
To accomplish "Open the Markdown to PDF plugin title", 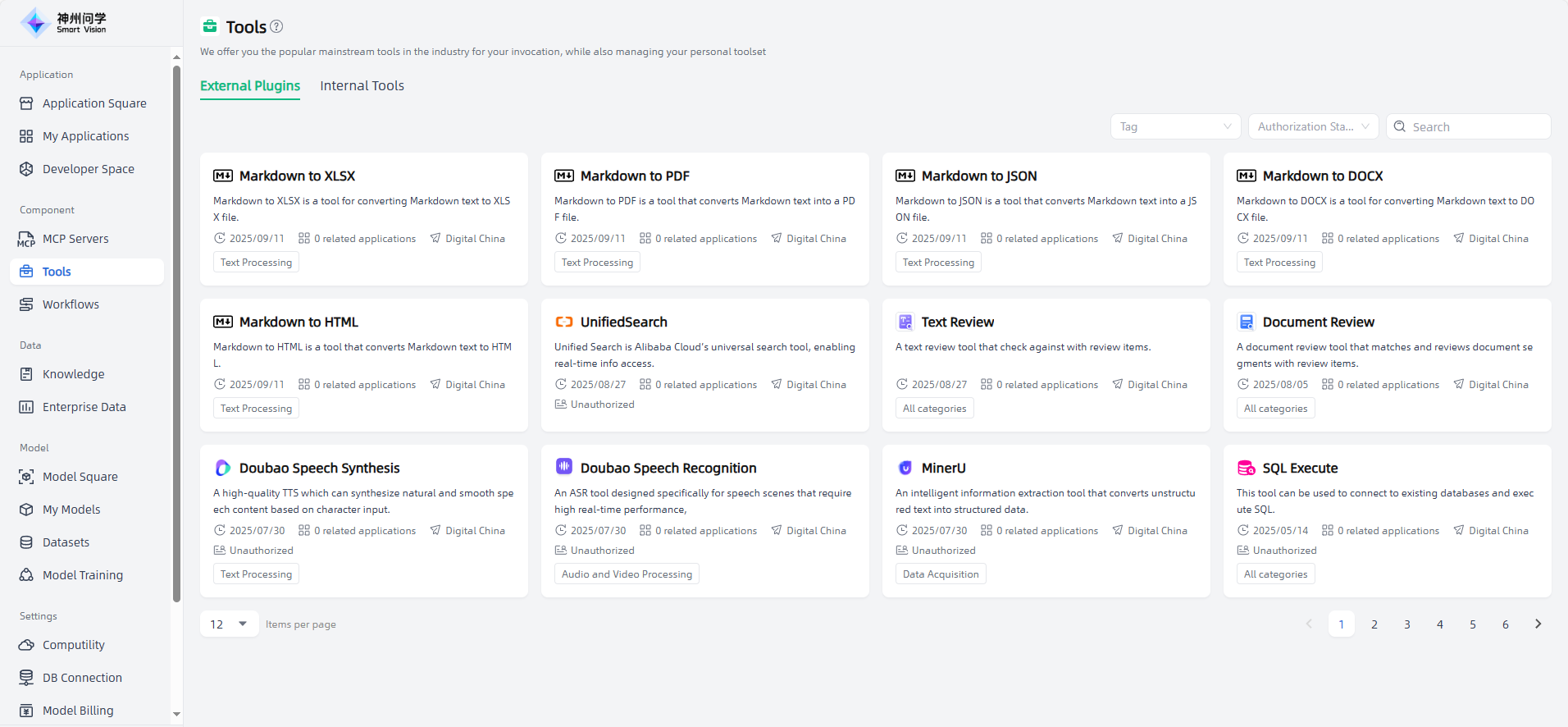I will 635,176.
